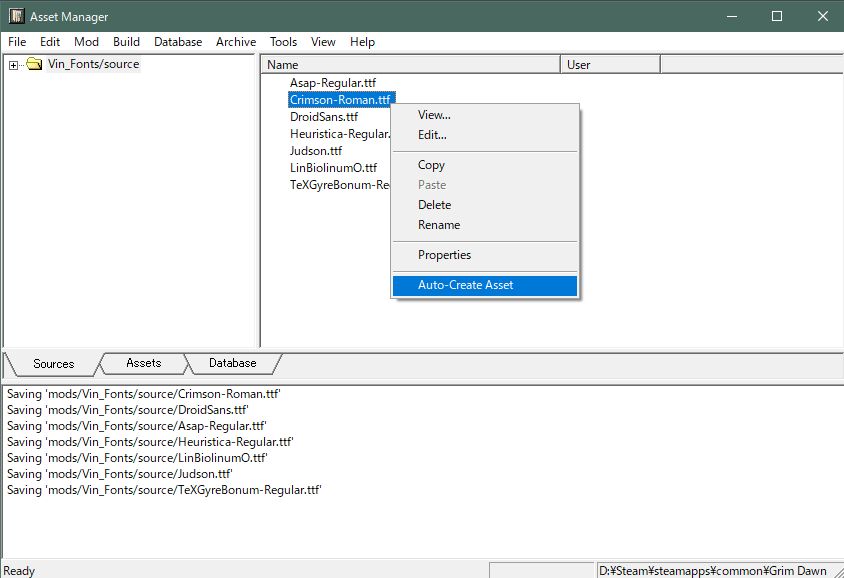Select Edit... in the context menu

click(x=432, y=135)
